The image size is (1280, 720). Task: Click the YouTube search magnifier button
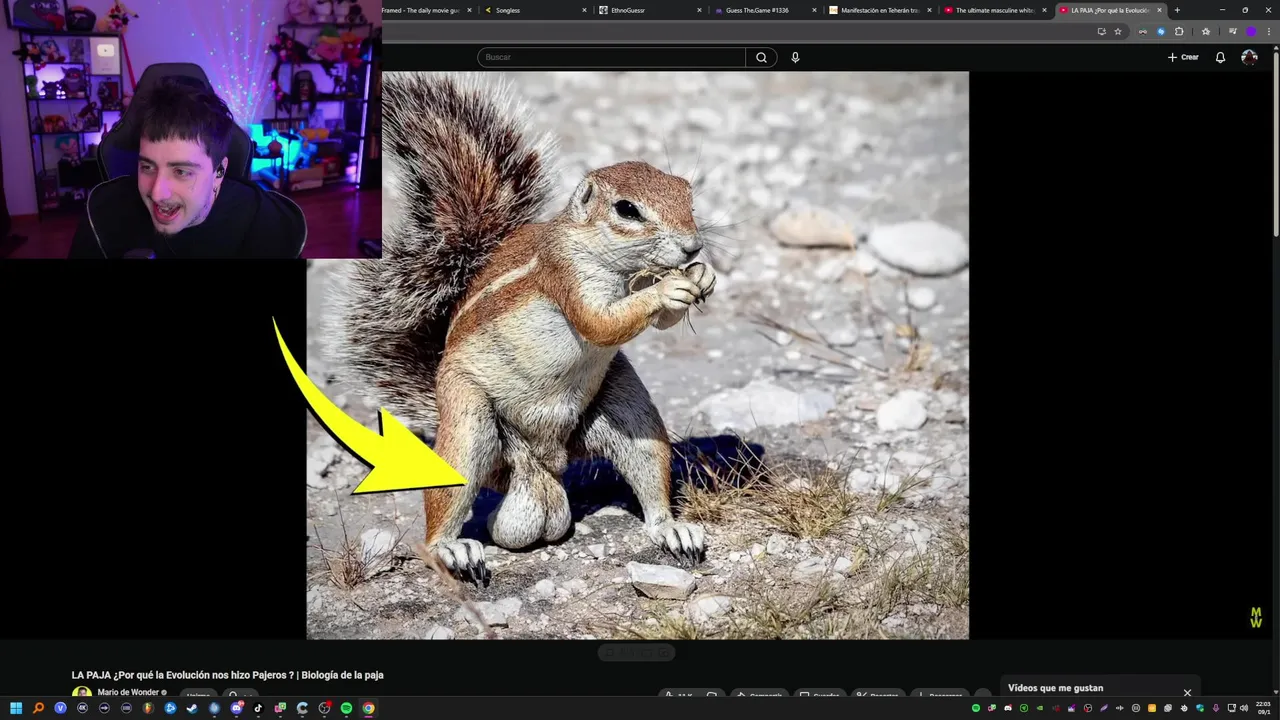click(761, 57)
